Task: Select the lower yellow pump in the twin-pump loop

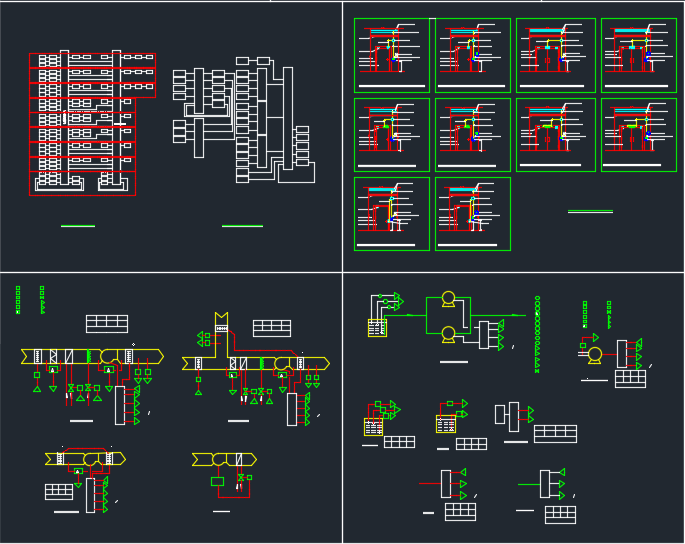Action: click(x=448, y=335)
